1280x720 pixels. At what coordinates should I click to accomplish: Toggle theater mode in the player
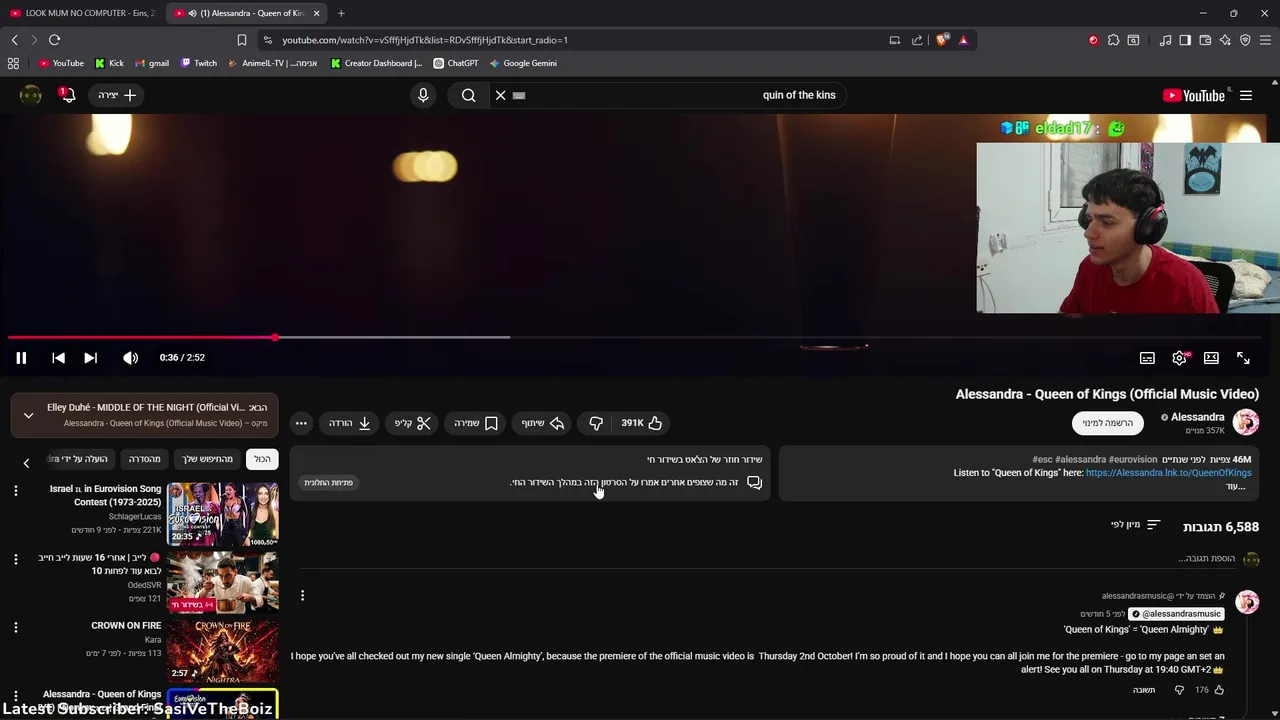coord(1211,358)
